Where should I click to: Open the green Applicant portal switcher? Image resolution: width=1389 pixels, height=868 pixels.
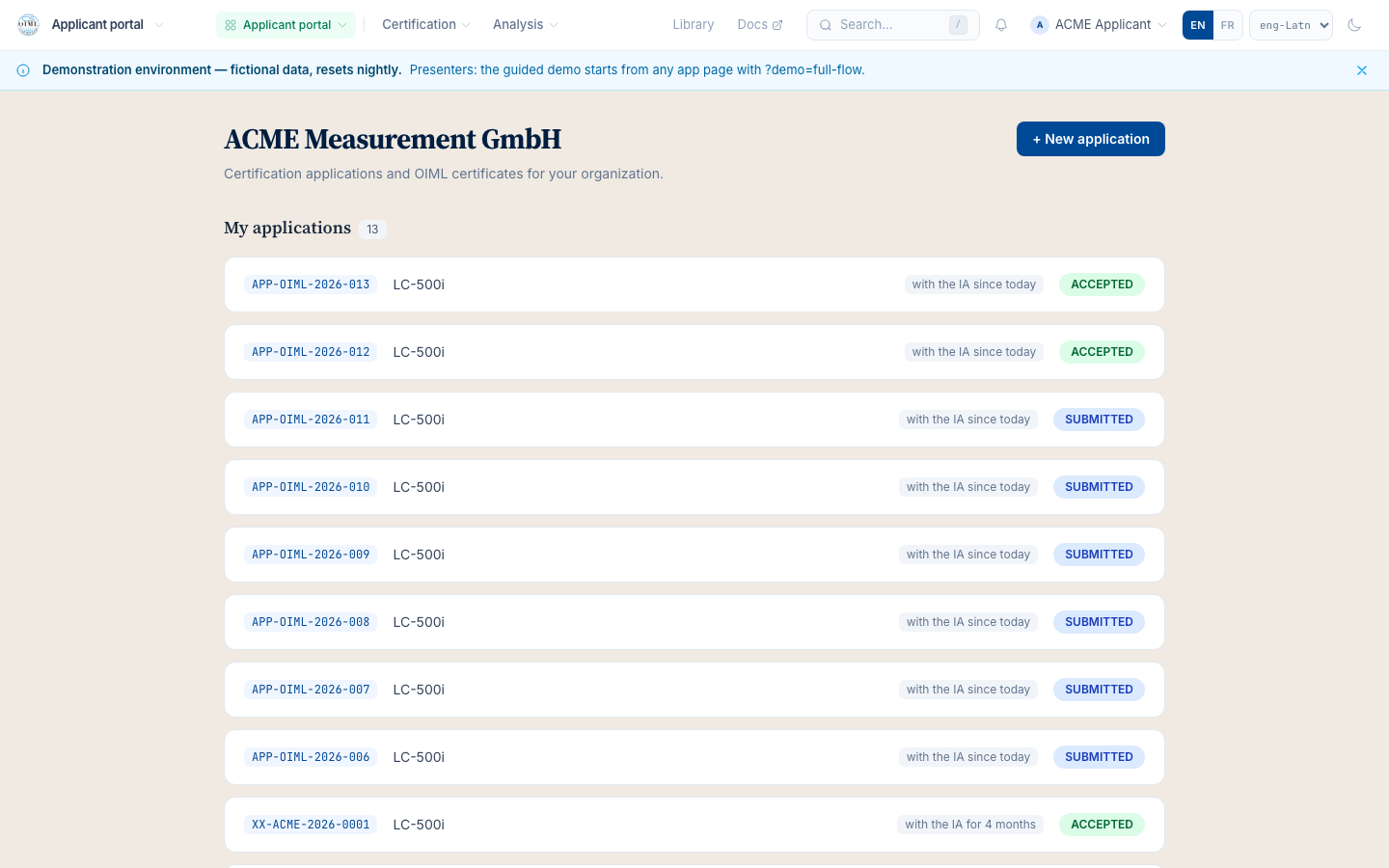click(x=286, y=25)
